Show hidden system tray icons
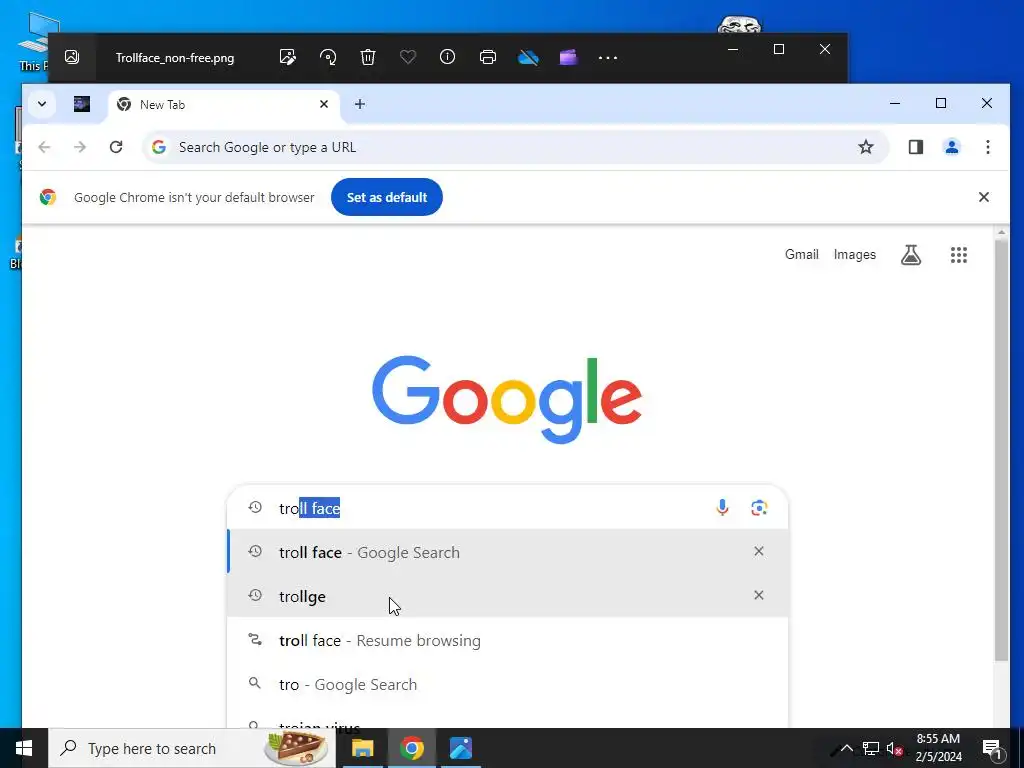This screenshot has width=1024, height=768. point(846,748)
